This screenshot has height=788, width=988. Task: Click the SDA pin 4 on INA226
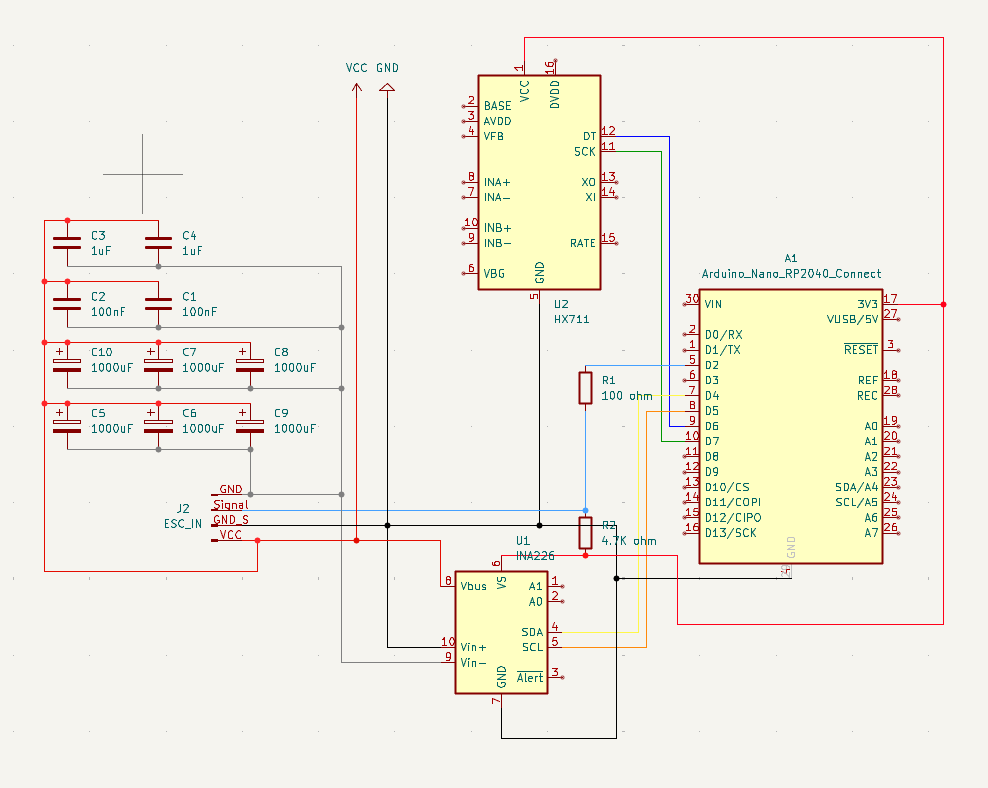[x=555, y=632]
